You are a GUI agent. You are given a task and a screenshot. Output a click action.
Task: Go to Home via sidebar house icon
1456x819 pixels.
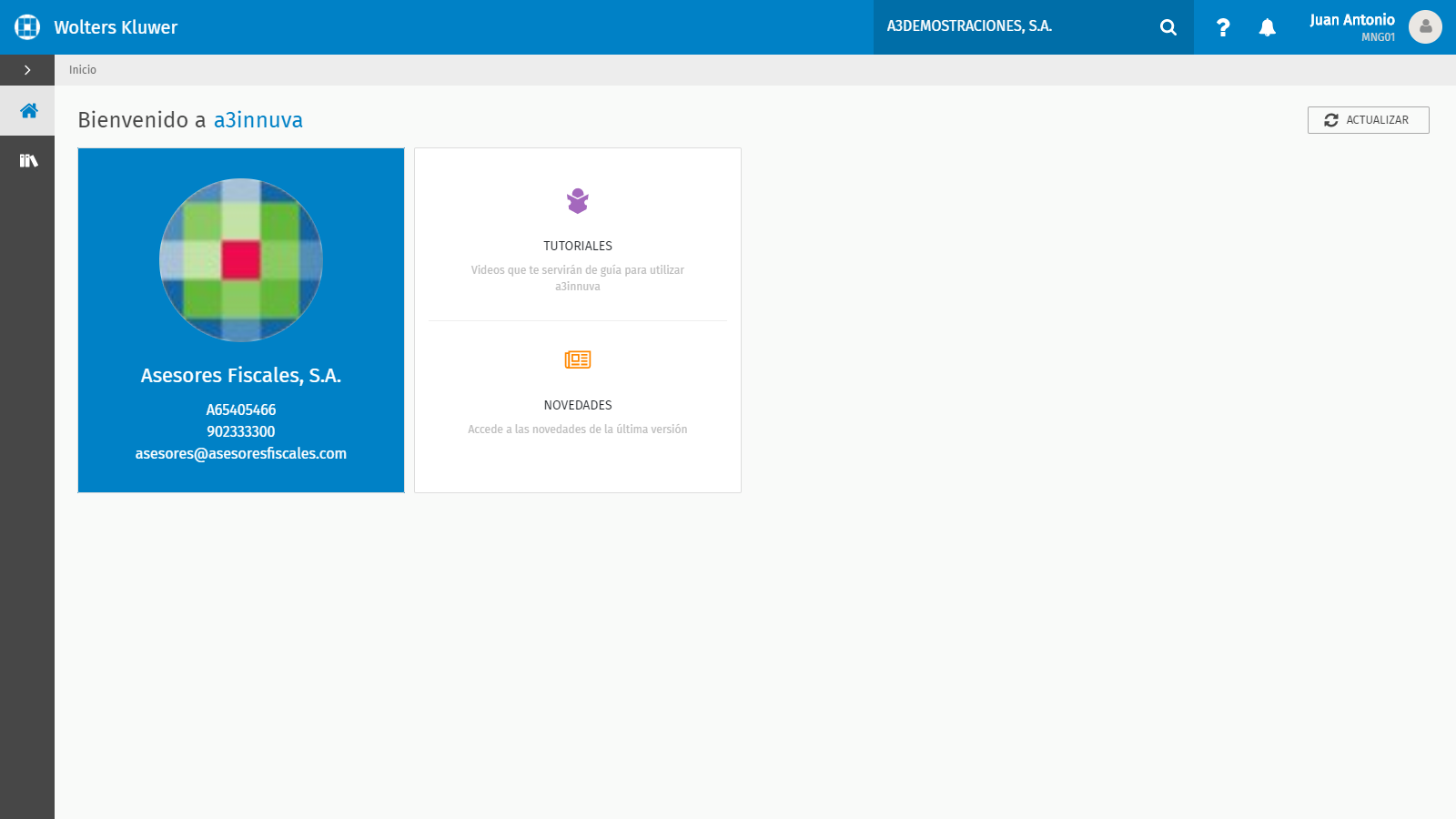click(28, 111)
